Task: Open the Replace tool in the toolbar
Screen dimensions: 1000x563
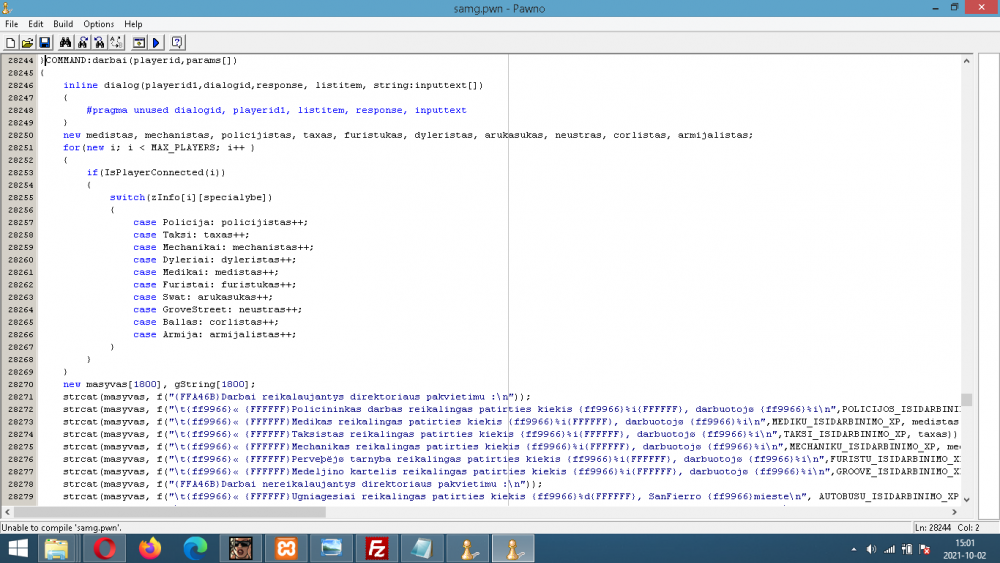Action: pyautogui.click(x=116, y=42)
